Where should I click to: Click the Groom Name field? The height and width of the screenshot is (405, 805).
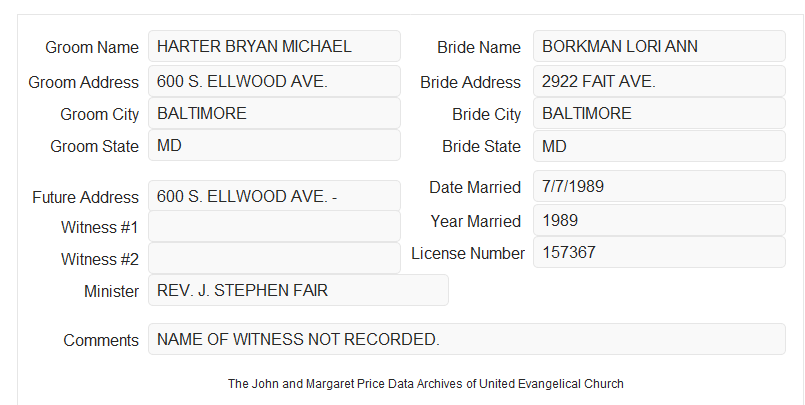pos(274,46)
